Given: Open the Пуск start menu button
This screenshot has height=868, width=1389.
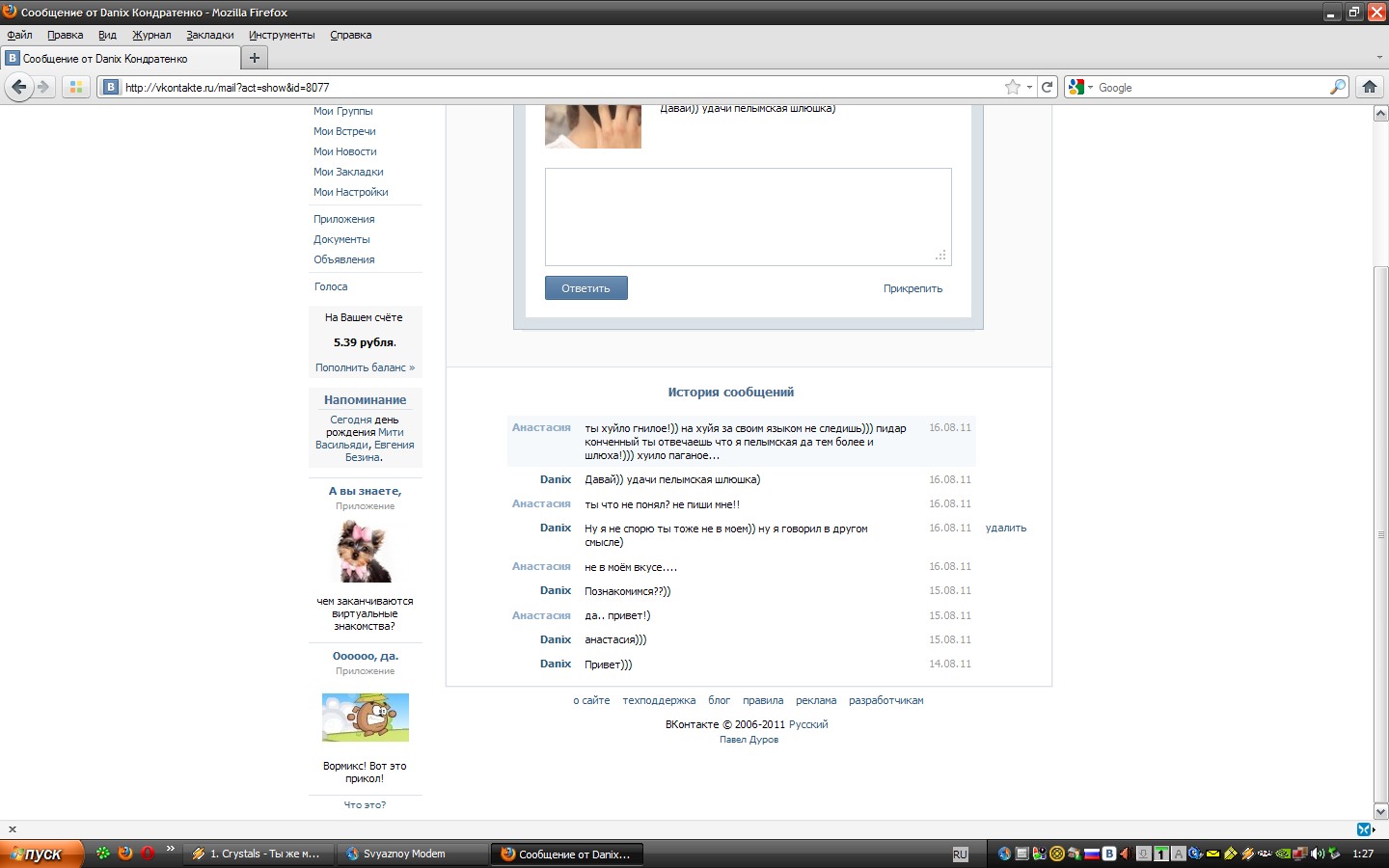Looking at the screenshot, I should 41,854.
